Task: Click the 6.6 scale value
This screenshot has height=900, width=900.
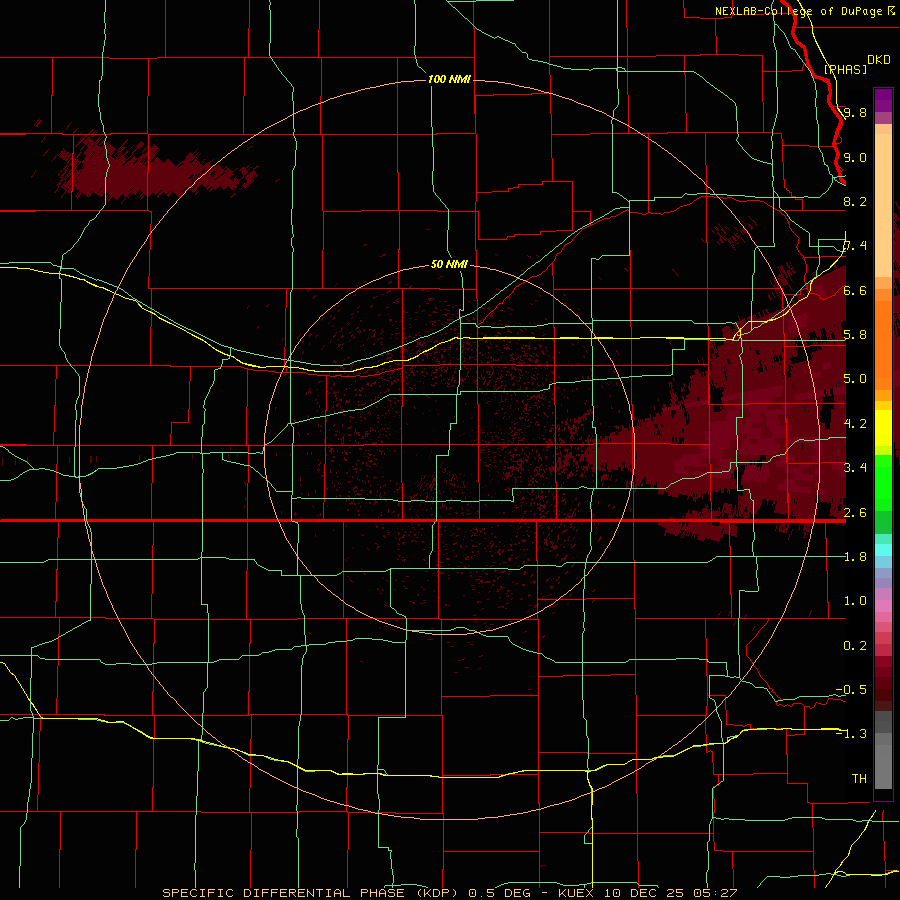Action: pos(855,290)
